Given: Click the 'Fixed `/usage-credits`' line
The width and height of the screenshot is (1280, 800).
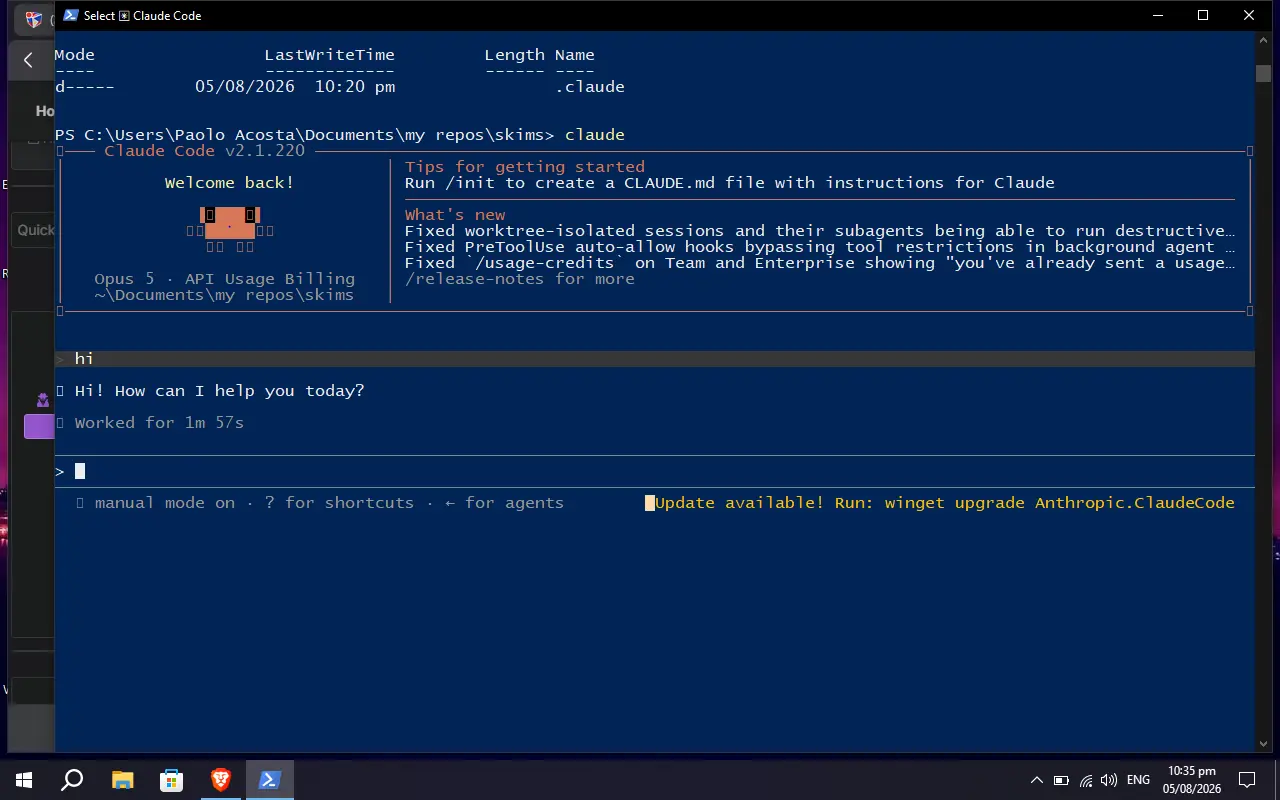Looking at the screenshot, I should 820,263.
